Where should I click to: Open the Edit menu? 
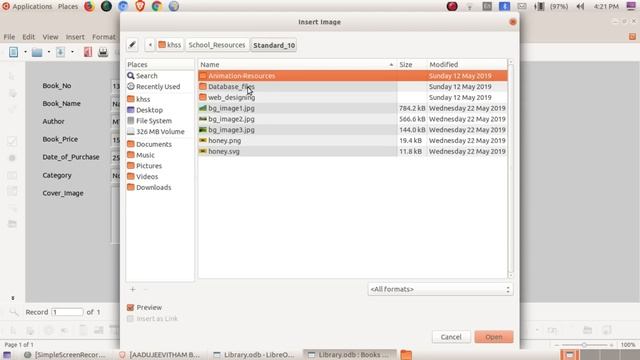point(28,37)
